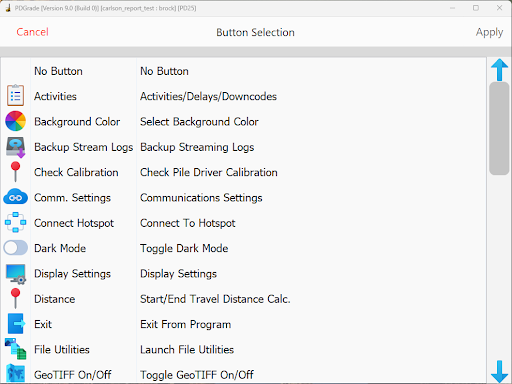512x384 pixels.
Task: Select the 'Dark Mode' name label
Action: pos(60,248)
